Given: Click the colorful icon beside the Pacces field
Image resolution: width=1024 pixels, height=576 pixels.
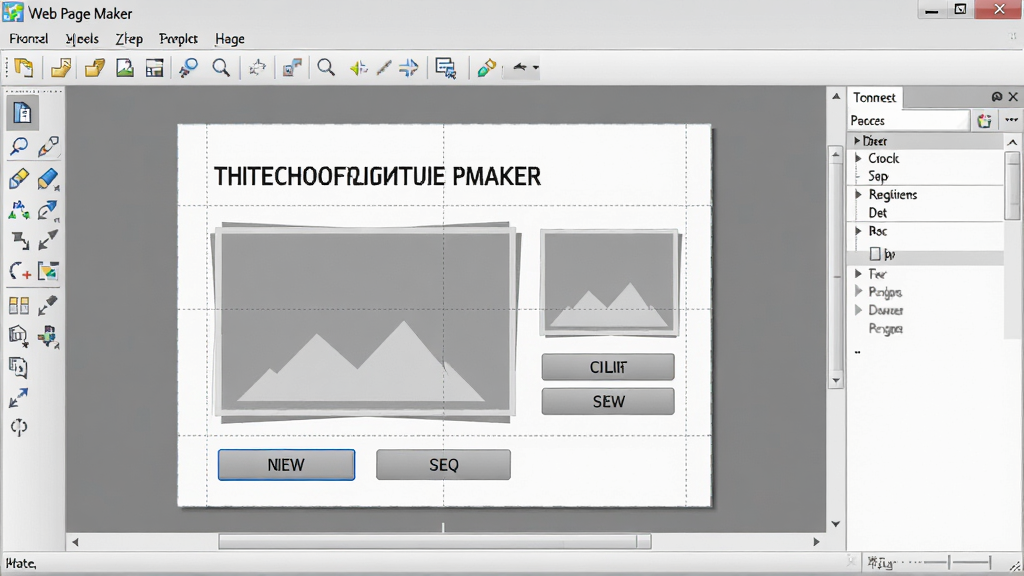Looking at the screenshot, I should (x=984, y=121).
